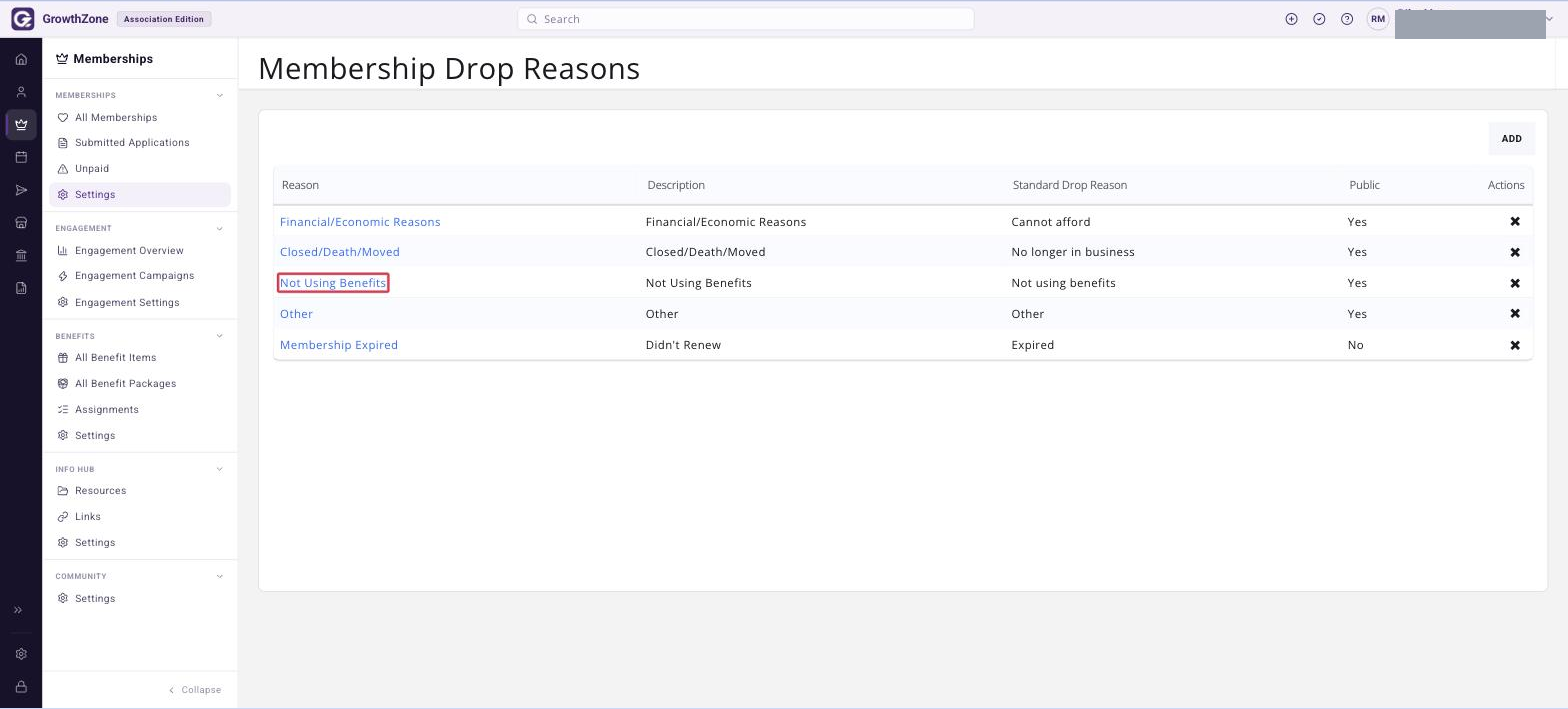This screenshot has width=1568, height=709.
Task: Delete the Other drop reason row
Action: 1515,314
